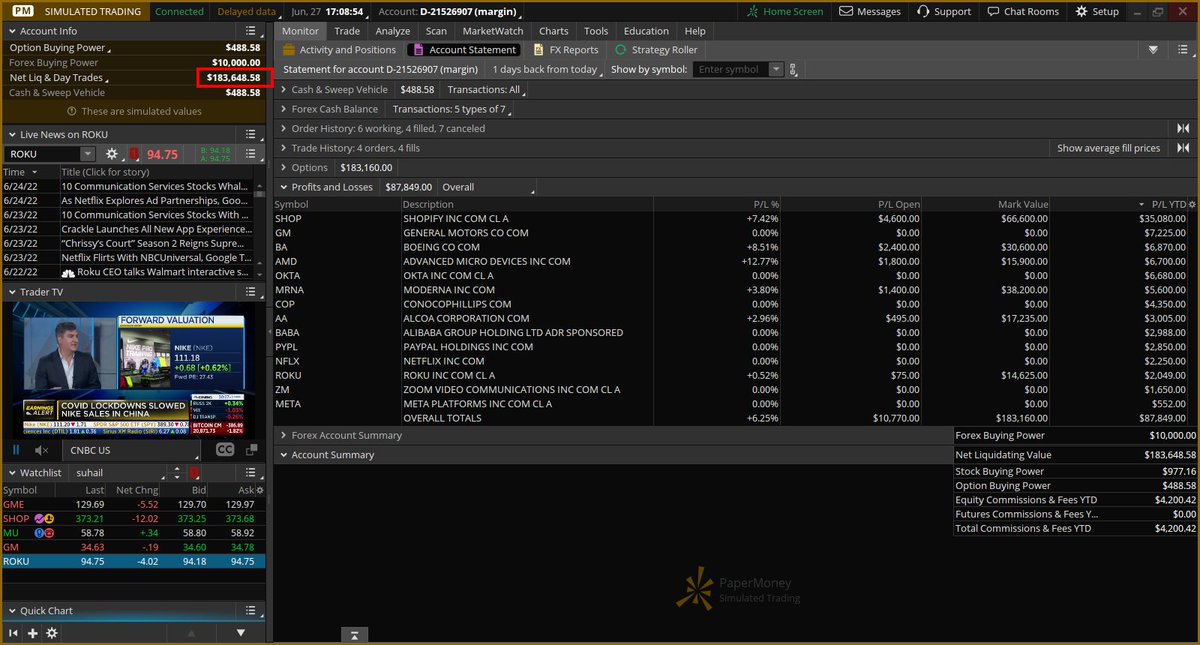Pause the Trader TV video
The width and height of the screenshot is (1200, 645).
[15, 450]
